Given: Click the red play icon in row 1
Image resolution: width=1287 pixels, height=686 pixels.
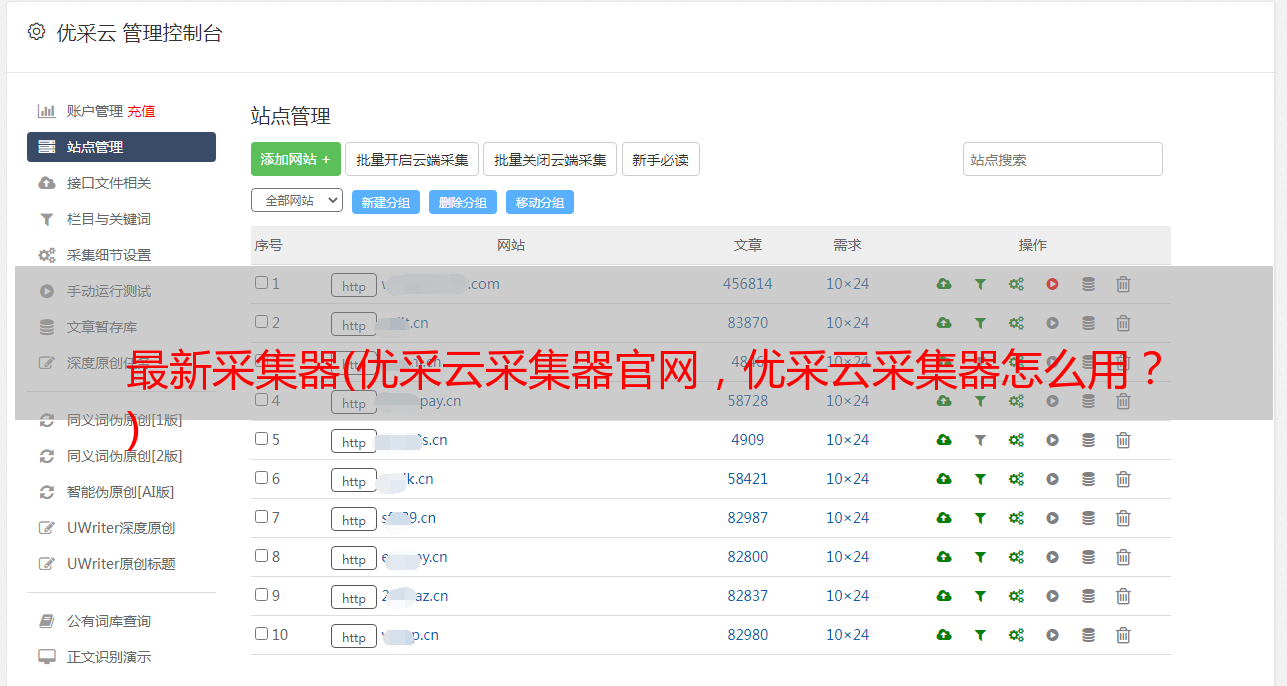Looking at the screenshot, I should tap(1052, 284).
